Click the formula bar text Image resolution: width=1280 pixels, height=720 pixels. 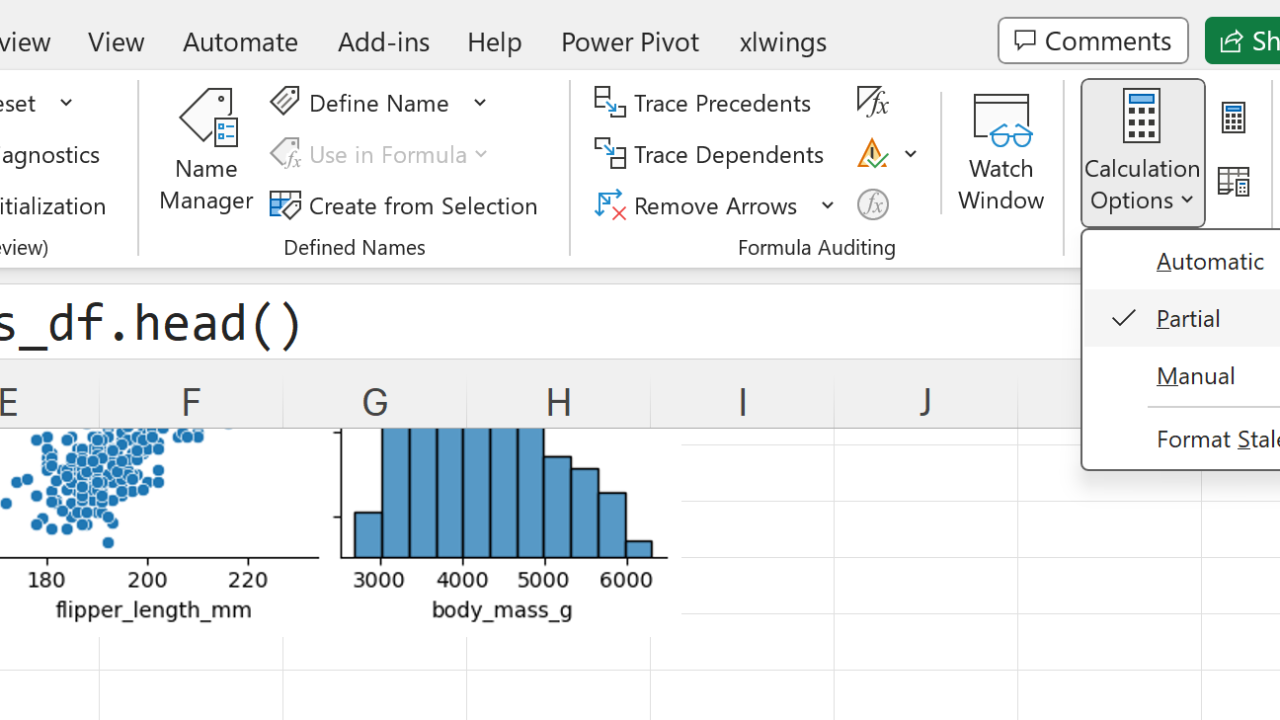[x=150, y=324]
